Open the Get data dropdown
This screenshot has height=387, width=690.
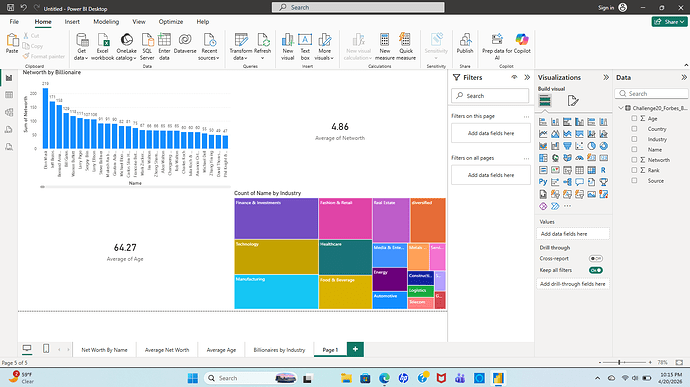(81, 46)
